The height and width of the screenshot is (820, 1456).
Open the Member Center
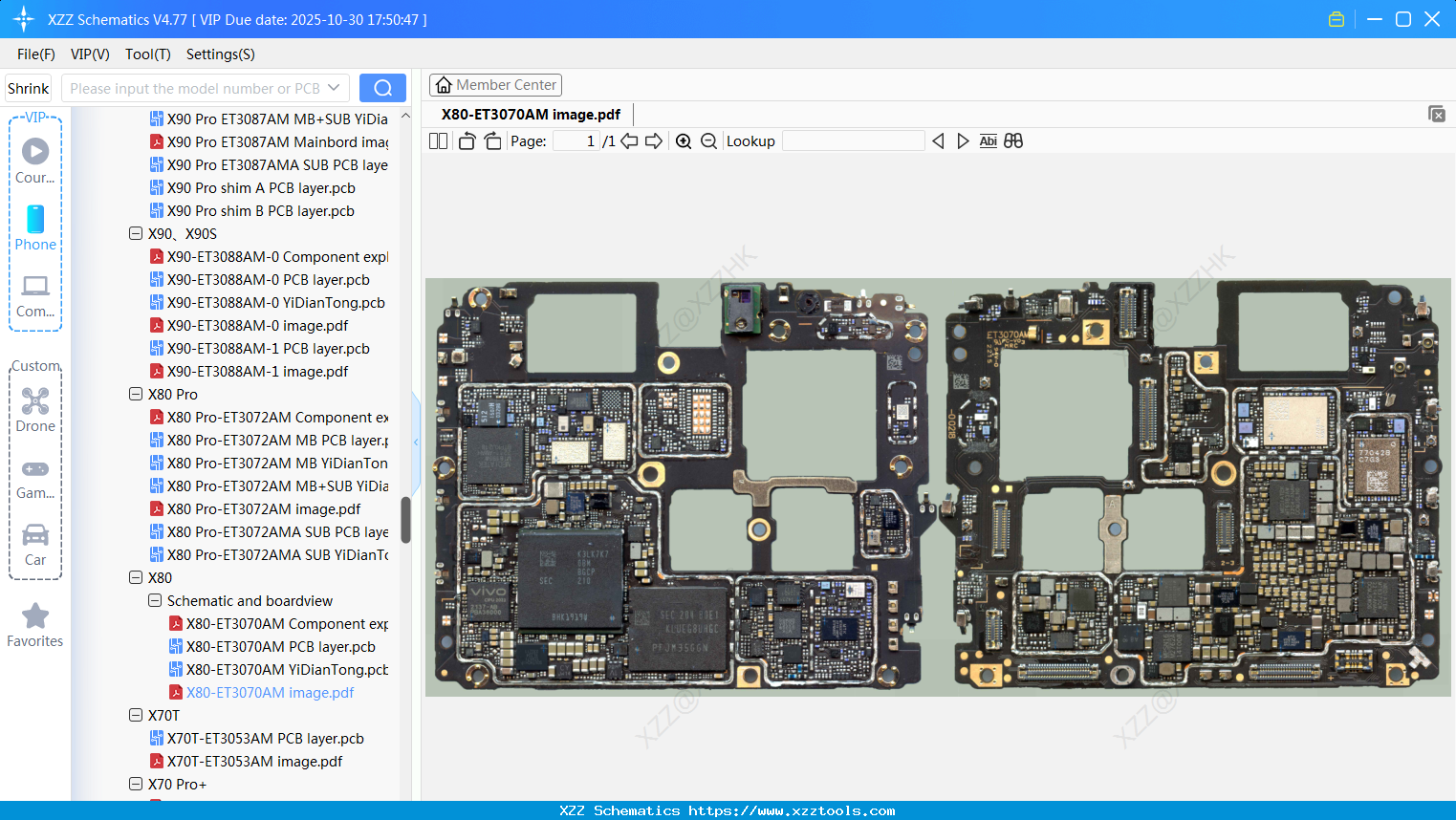tap(495, 84)
